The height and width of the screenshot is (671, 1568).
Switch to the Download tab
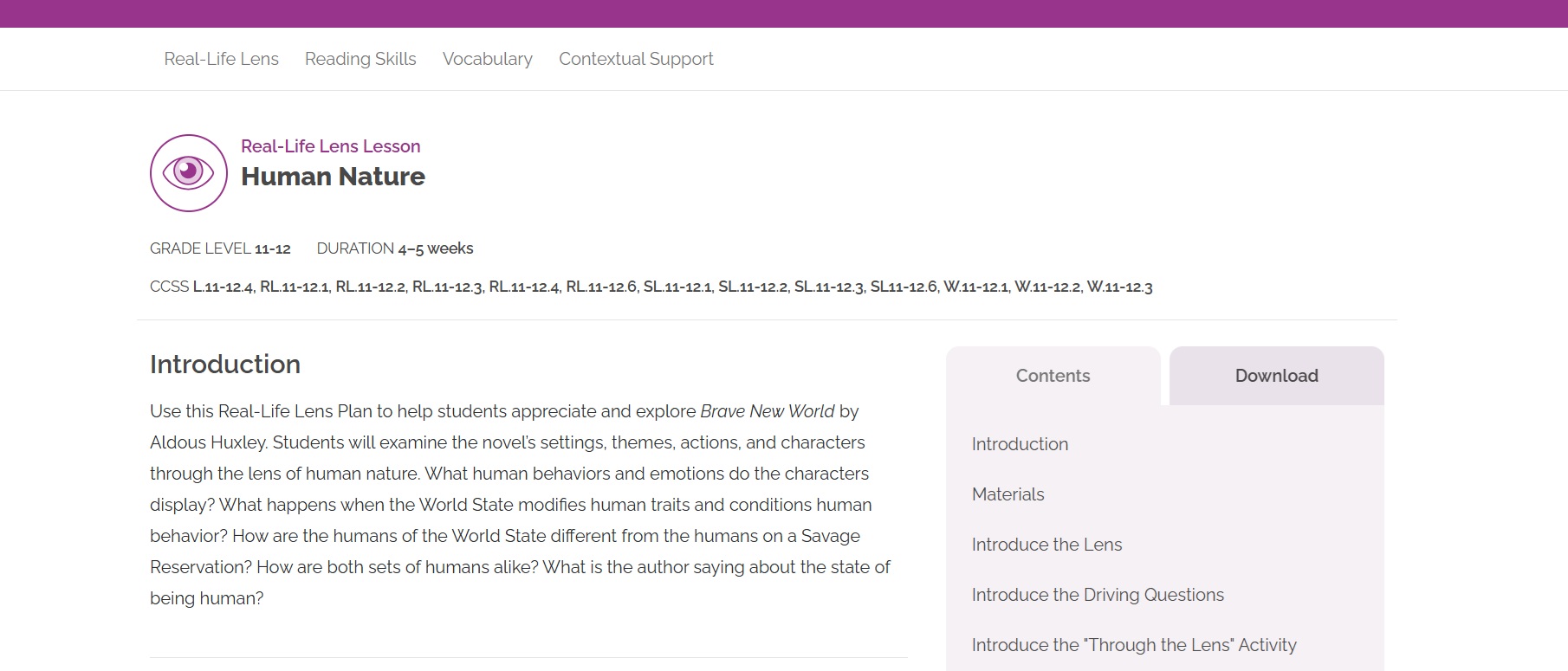1276,376
